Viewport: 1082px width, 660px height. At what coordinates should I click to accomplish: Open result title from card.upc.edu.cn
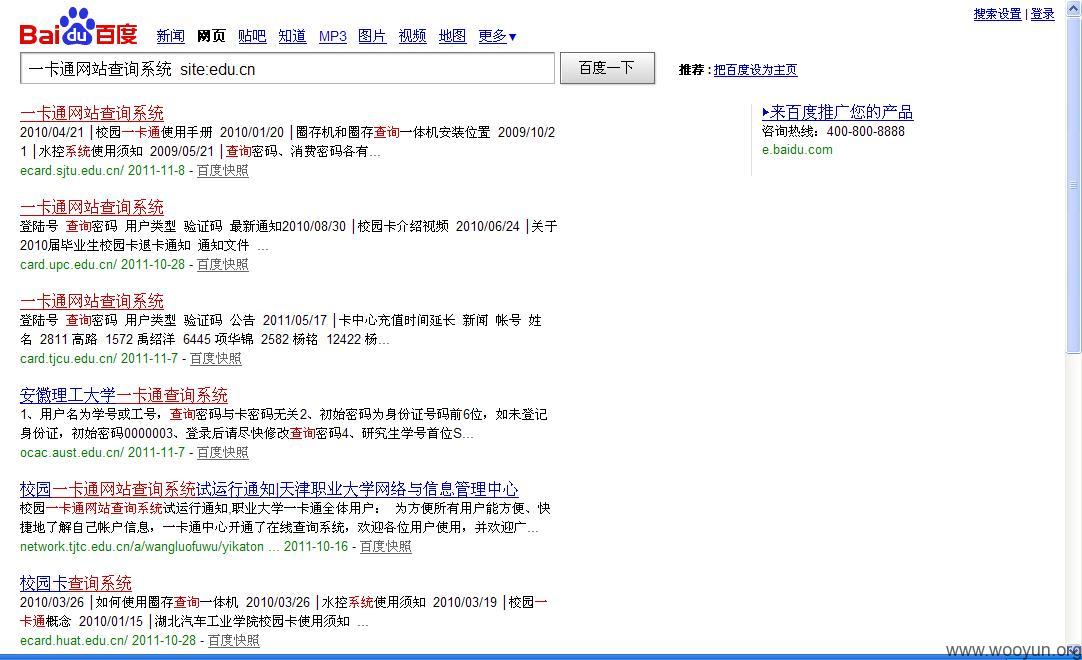[92, 207]
